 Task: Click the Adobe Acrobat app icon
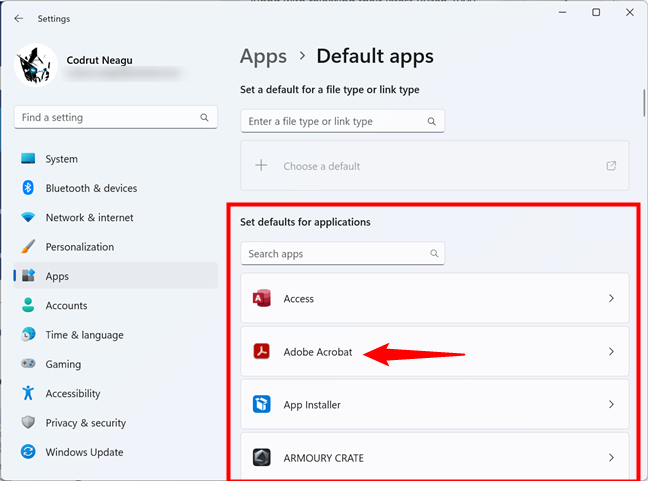pyautogui.click(x=262, y=351)
